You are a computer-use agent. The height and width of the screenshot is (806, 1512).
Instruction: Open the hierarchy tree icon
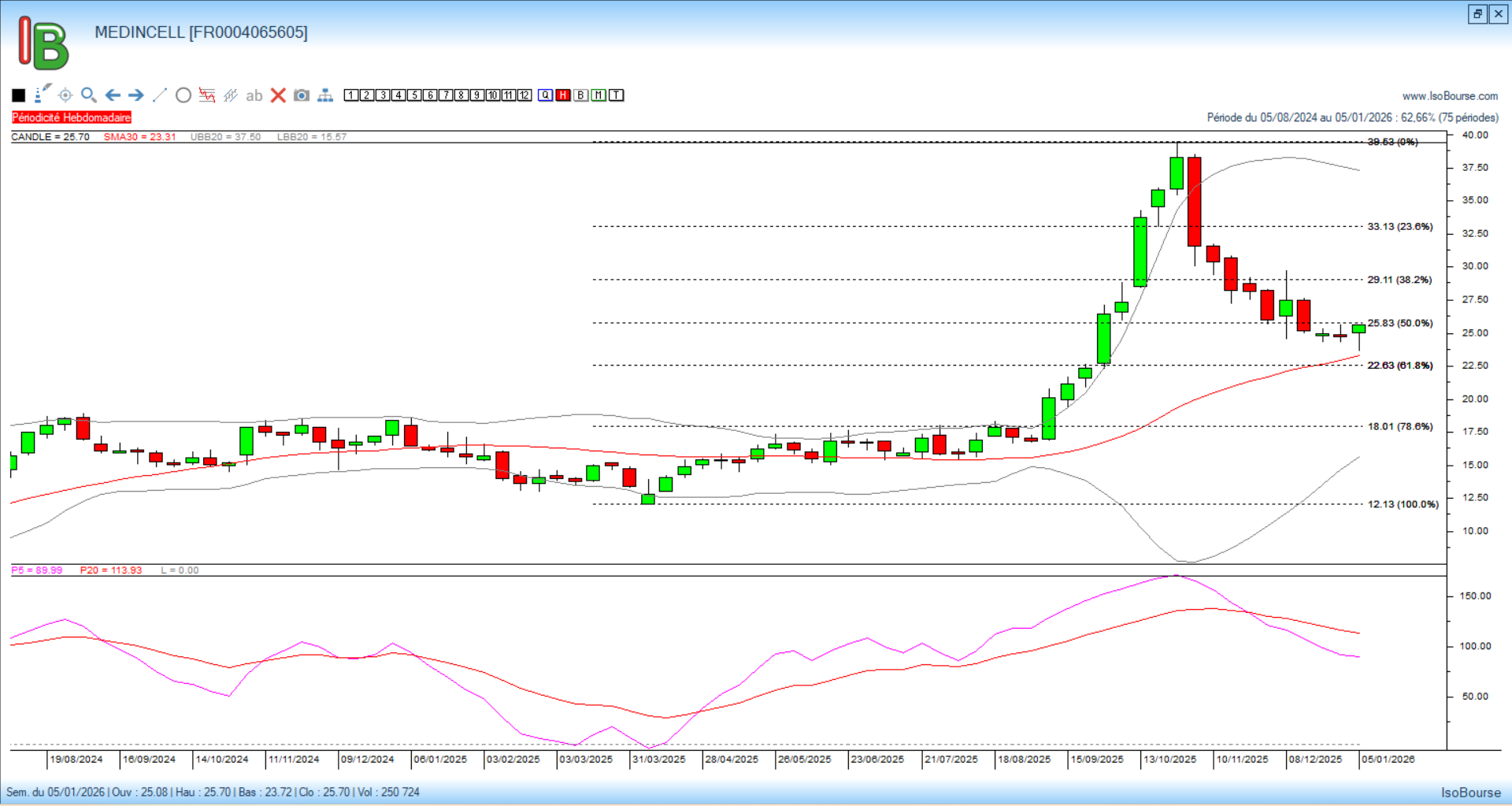[x=325, y=95]
